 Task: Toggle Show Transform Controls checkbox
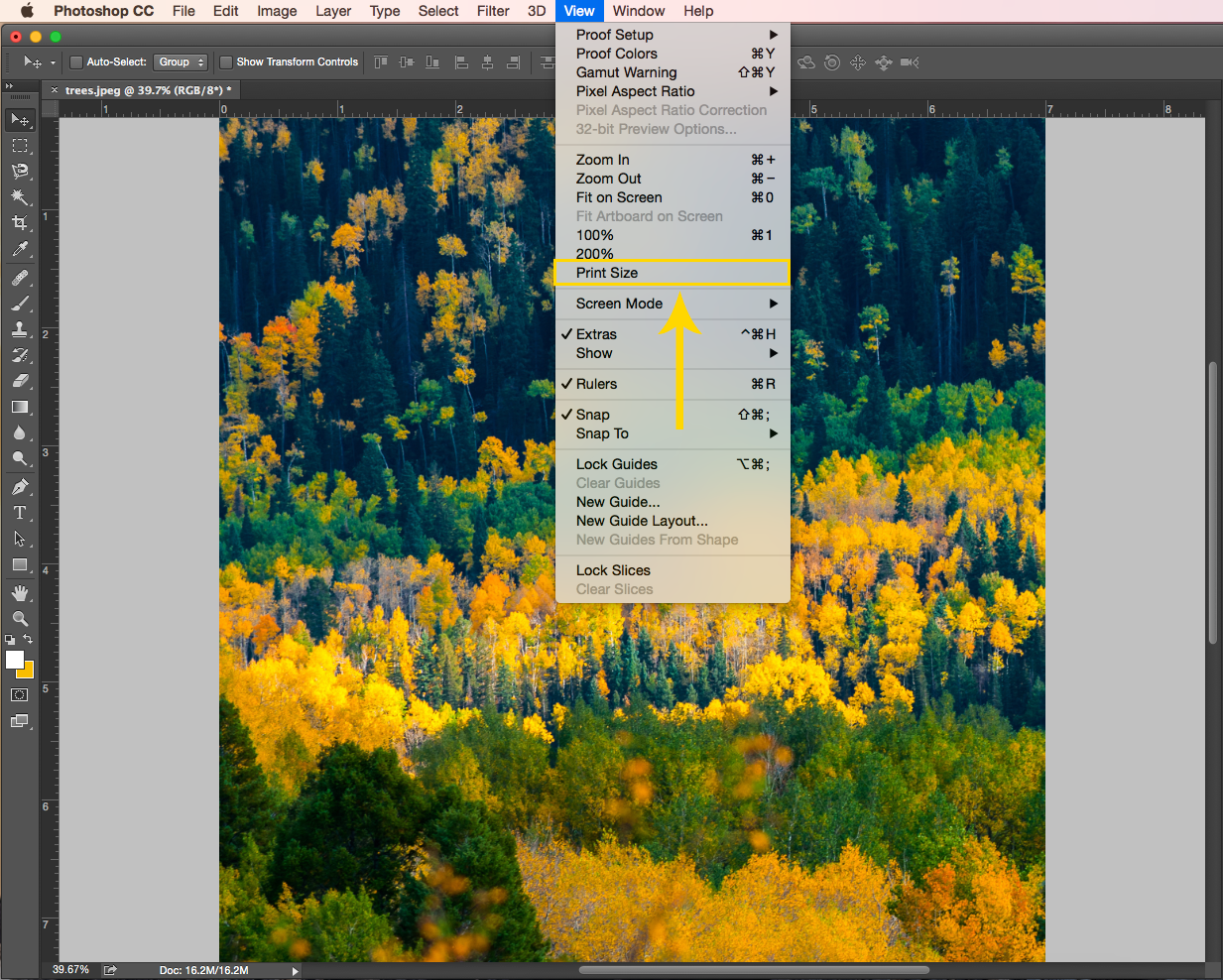click(x=226, y=62)
